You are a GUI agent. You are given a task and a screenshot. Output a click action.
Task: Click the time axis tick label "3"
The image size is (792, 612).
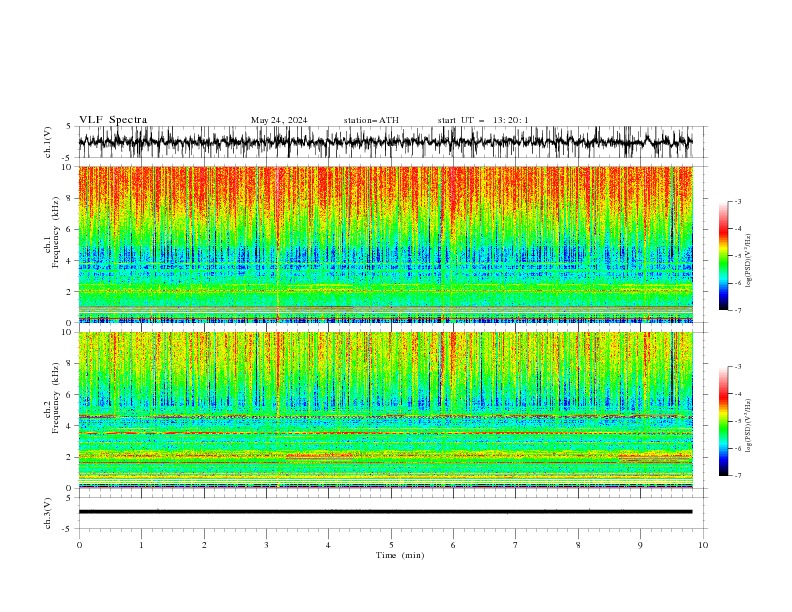[x=266, y=545]
